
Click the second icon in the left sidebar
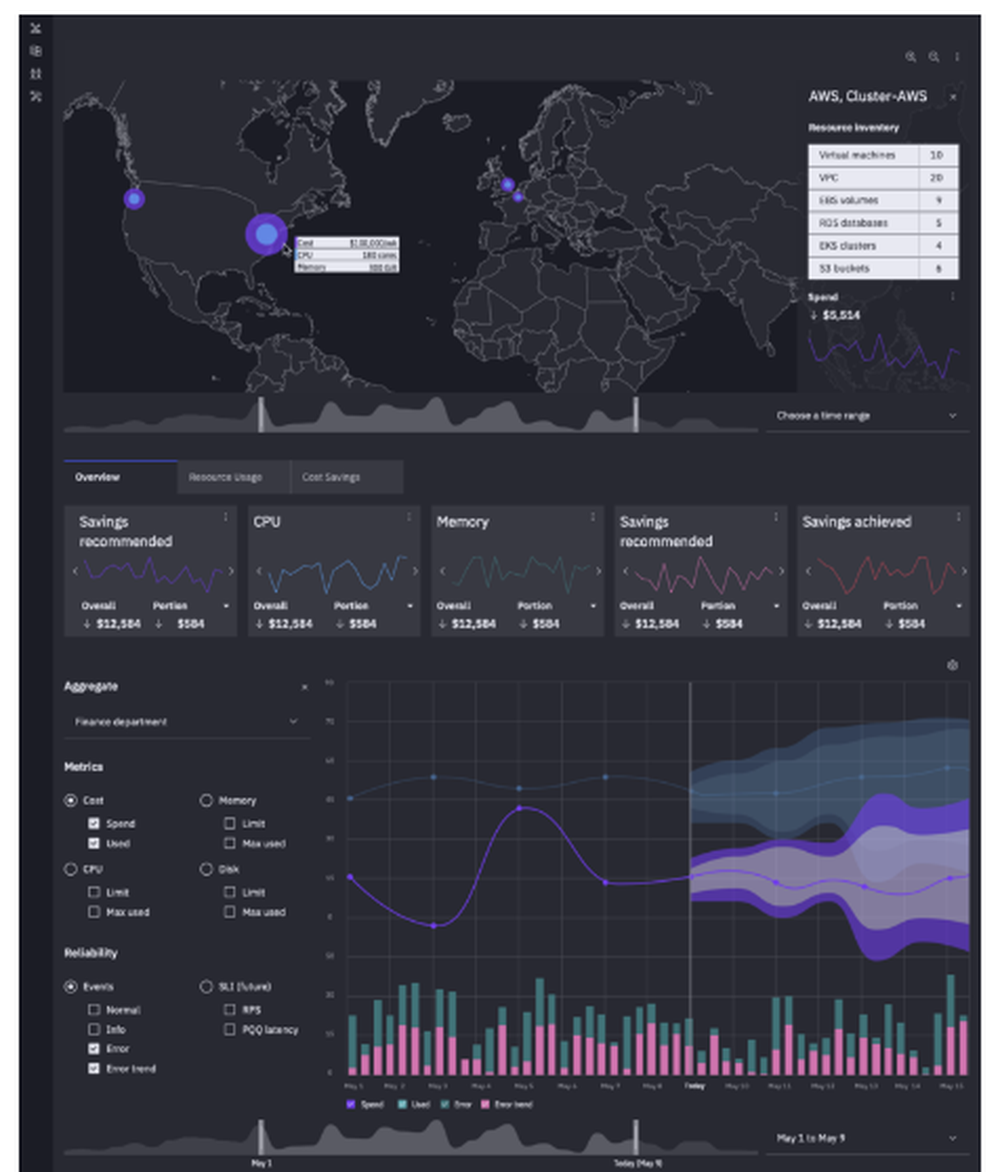[x=35, y=51]
